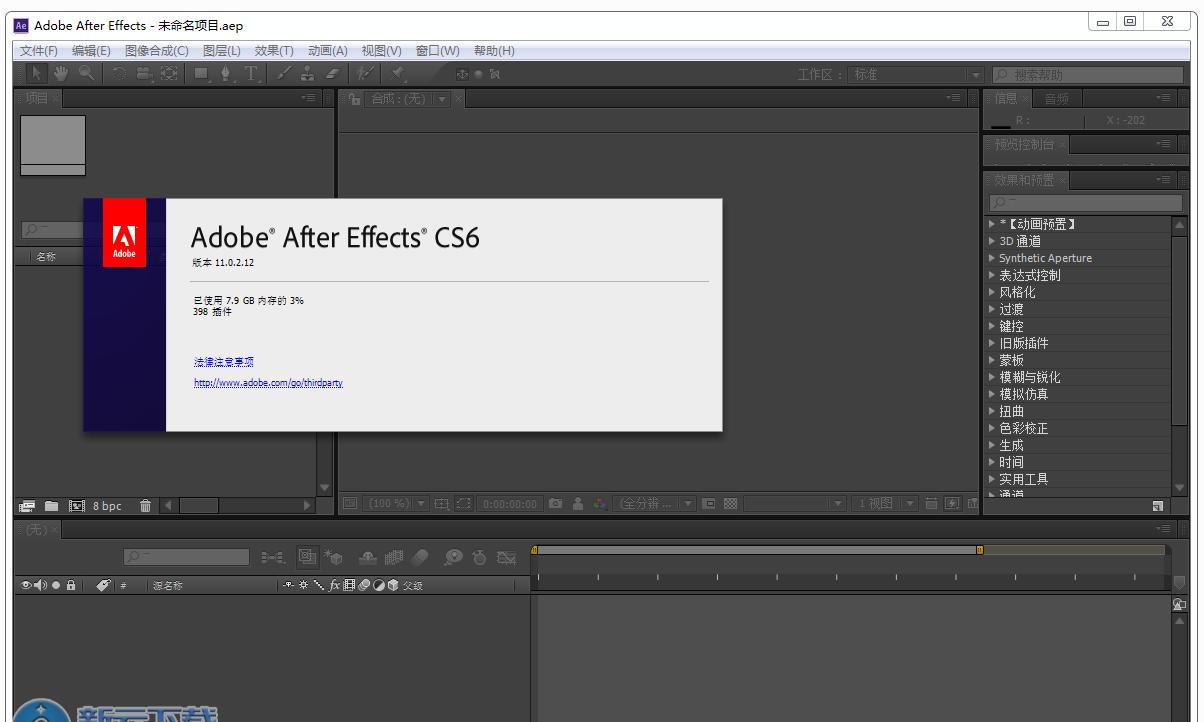1204x722 pixels.
Task: Click the 8 bpc color depth button
Action: [x=107, y=506]
